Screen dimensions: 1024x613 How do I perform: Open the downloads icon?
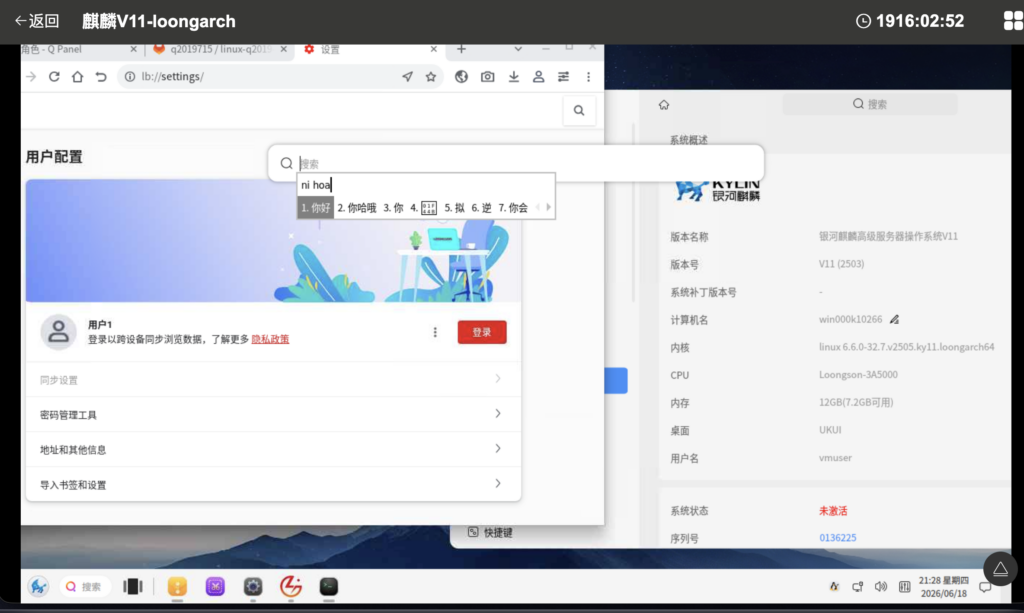point(514,76)
